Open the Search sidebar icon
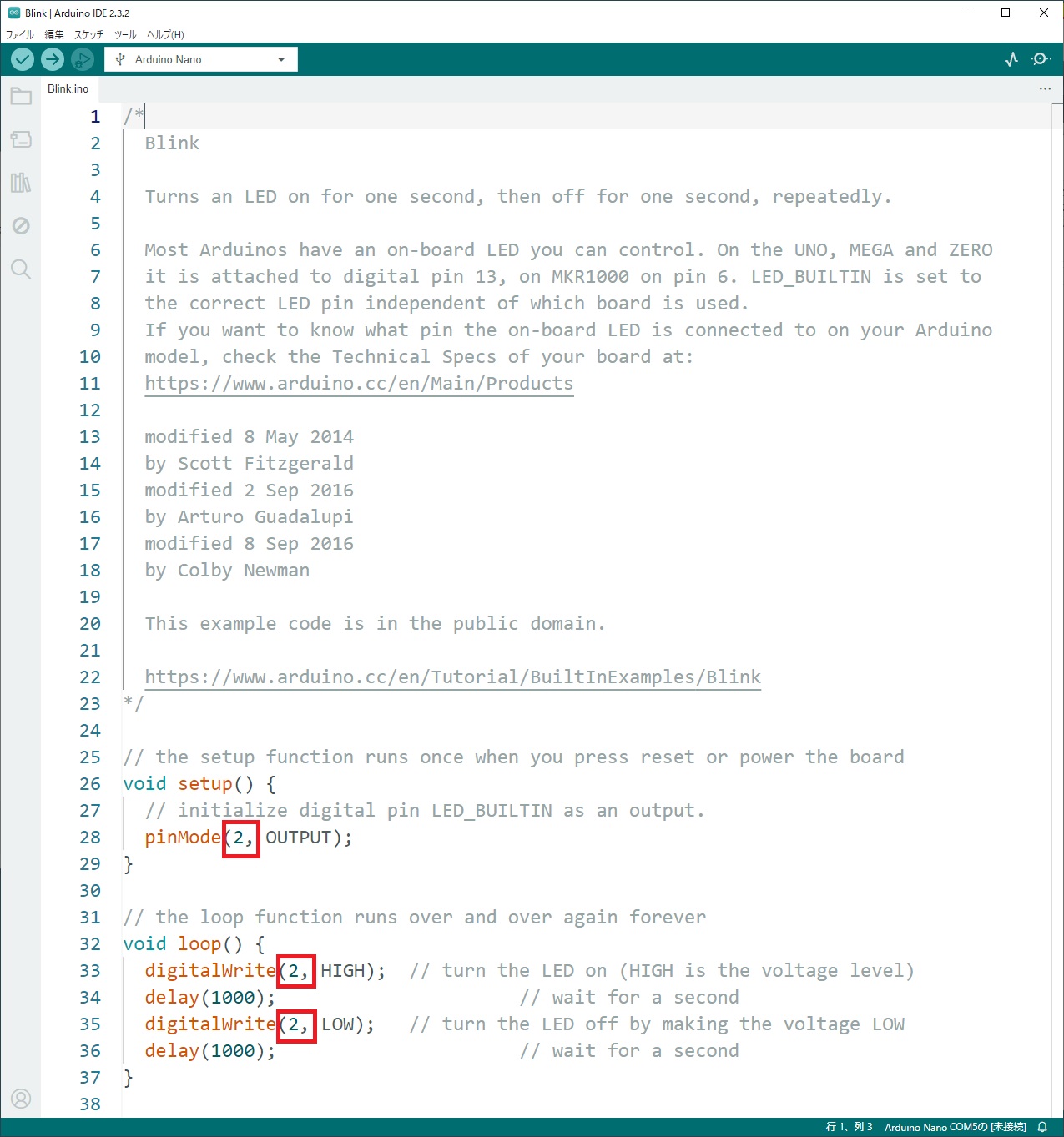This screenshot has height=1137, width=1064. point(21,269)
